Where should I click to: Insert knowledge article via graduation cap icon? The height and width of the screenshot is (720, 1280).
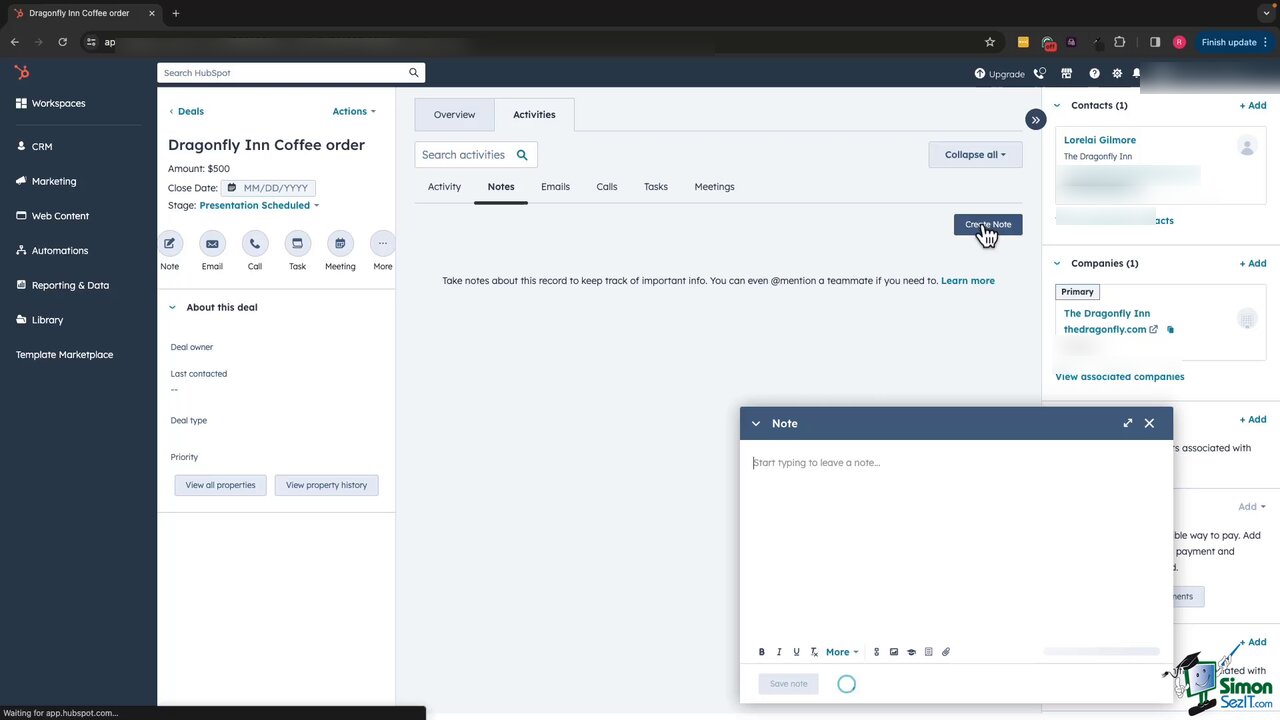(x=911, y=652)
